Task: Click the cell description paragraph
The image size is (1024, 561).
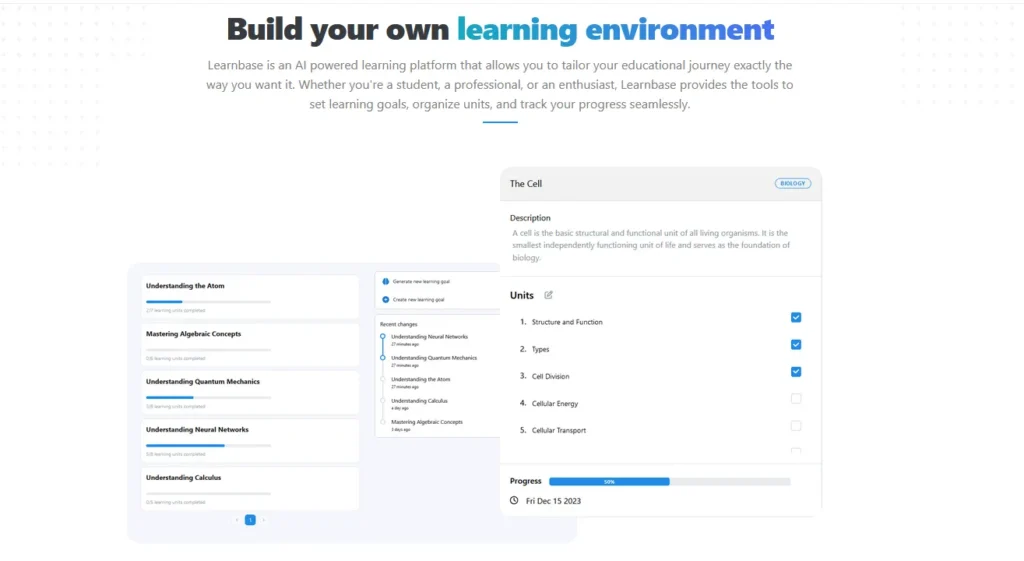Action: click(650, 245)
